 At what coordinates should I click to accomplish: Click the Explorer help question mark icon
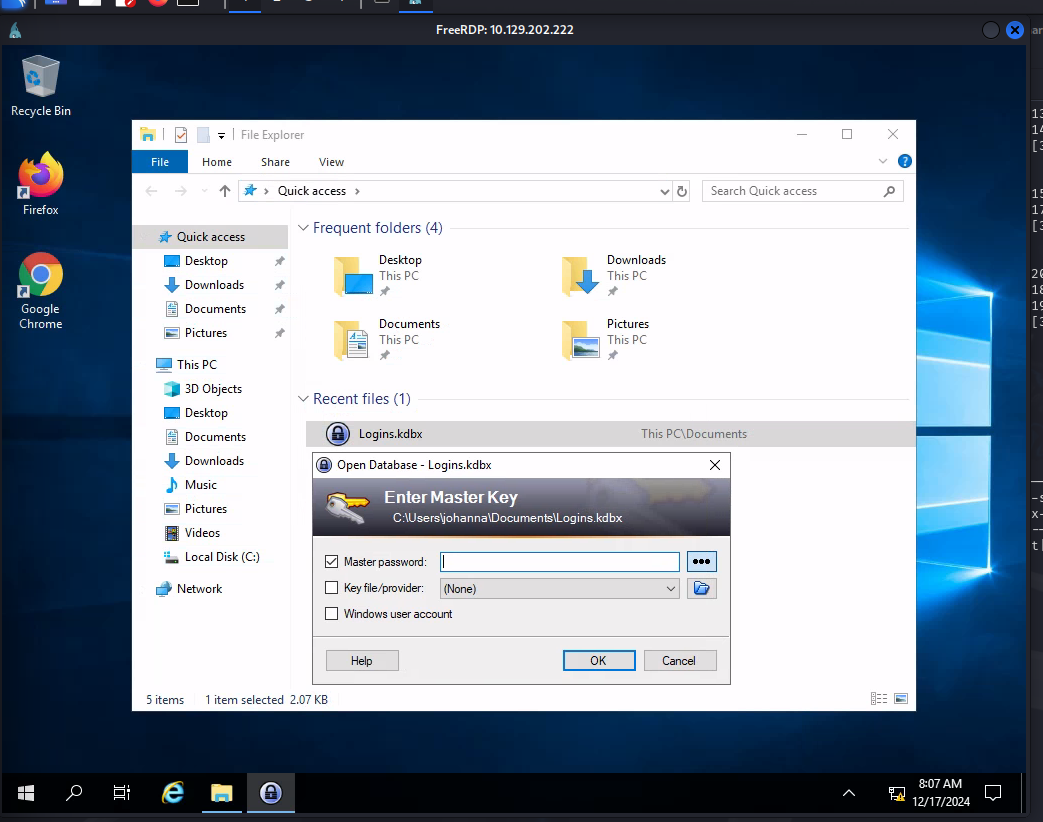(x=904, y=161)
